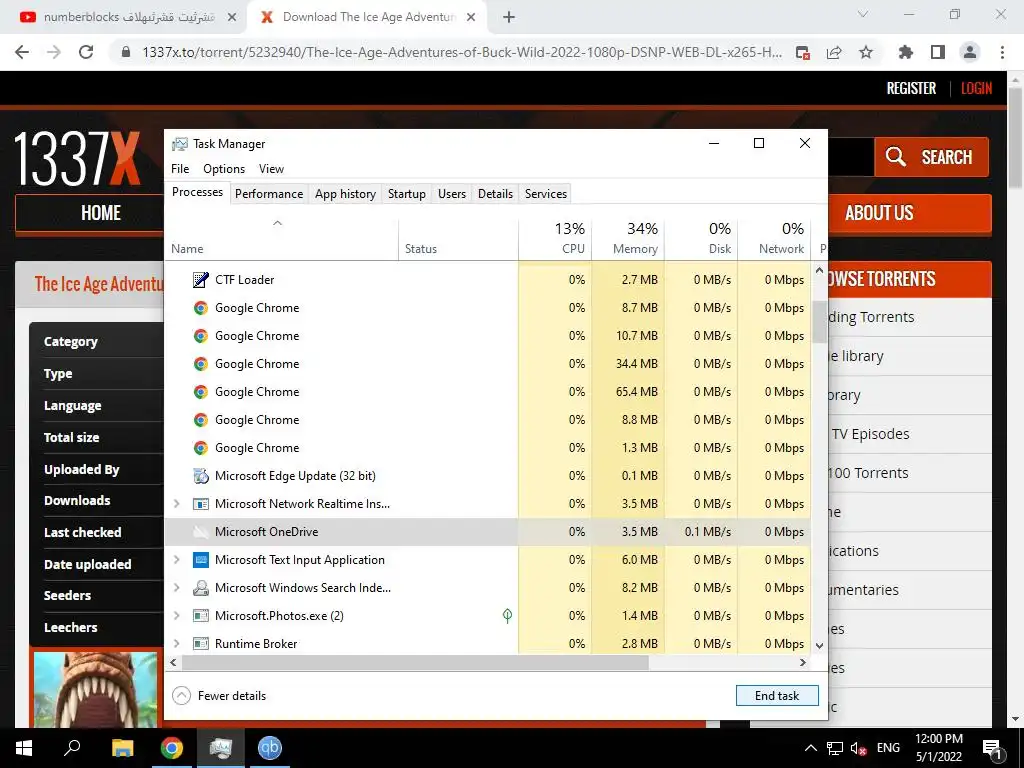Close the numberblocks YouTube tab
This screenshot has width=1024, height=768.
pos(232,17)
